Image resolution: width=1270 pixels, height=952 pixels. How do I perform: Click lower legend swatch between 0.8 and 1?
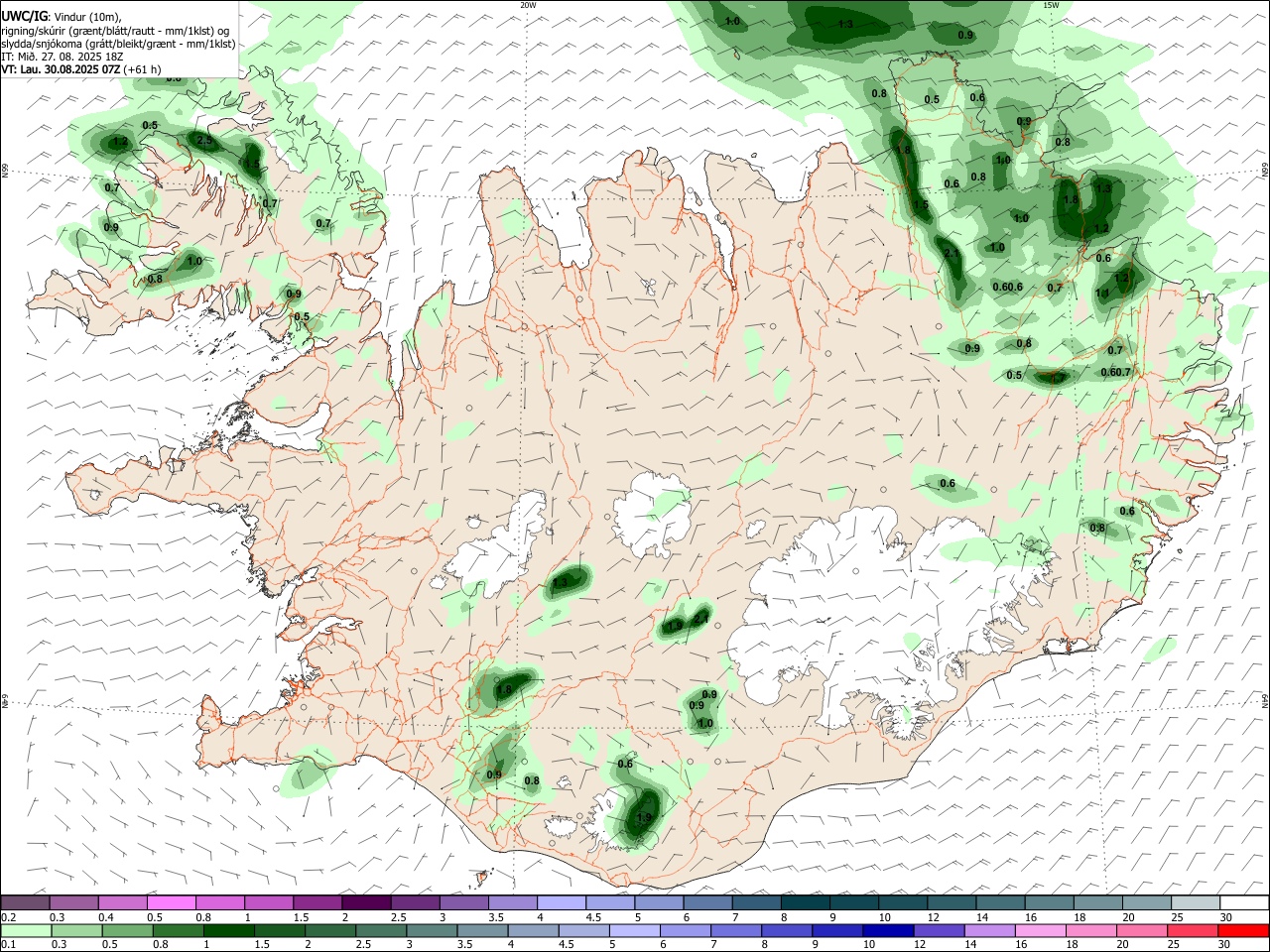179,931
